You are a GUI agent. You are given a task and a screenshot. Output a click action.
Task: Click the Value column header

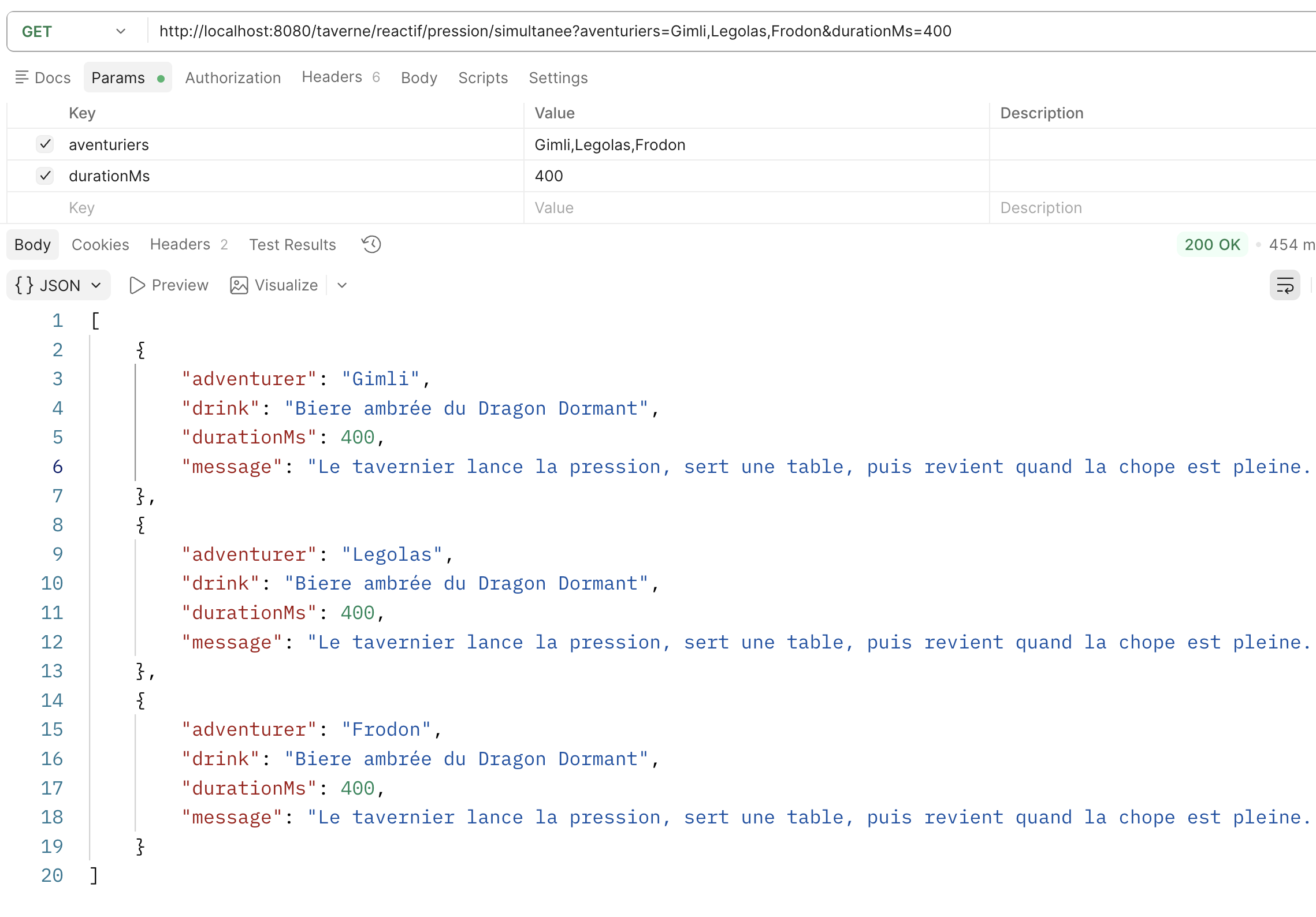[555, 113]
